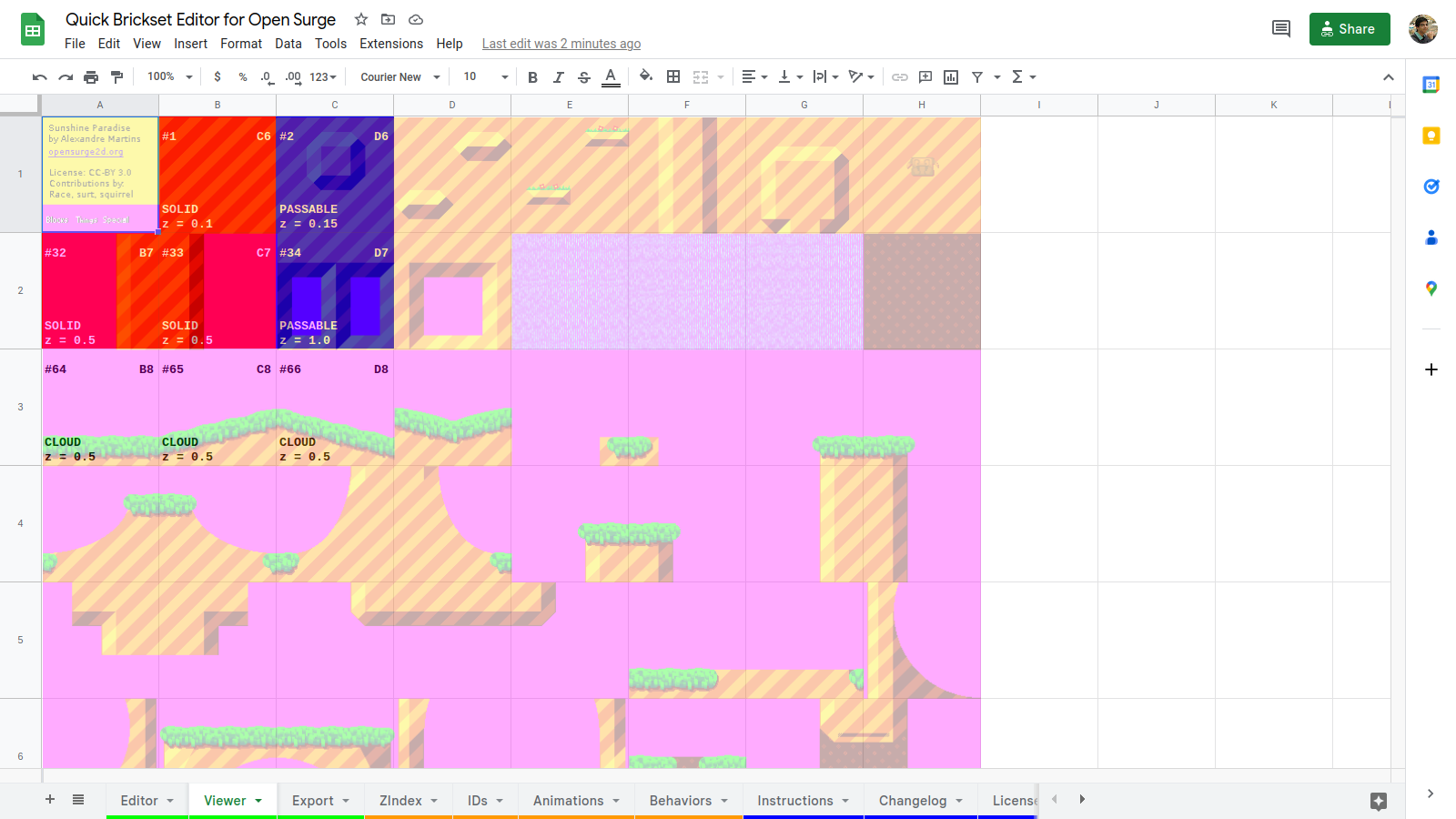Toggle strikethrough formatting
1456x819 pixels.
coord(584,77)
